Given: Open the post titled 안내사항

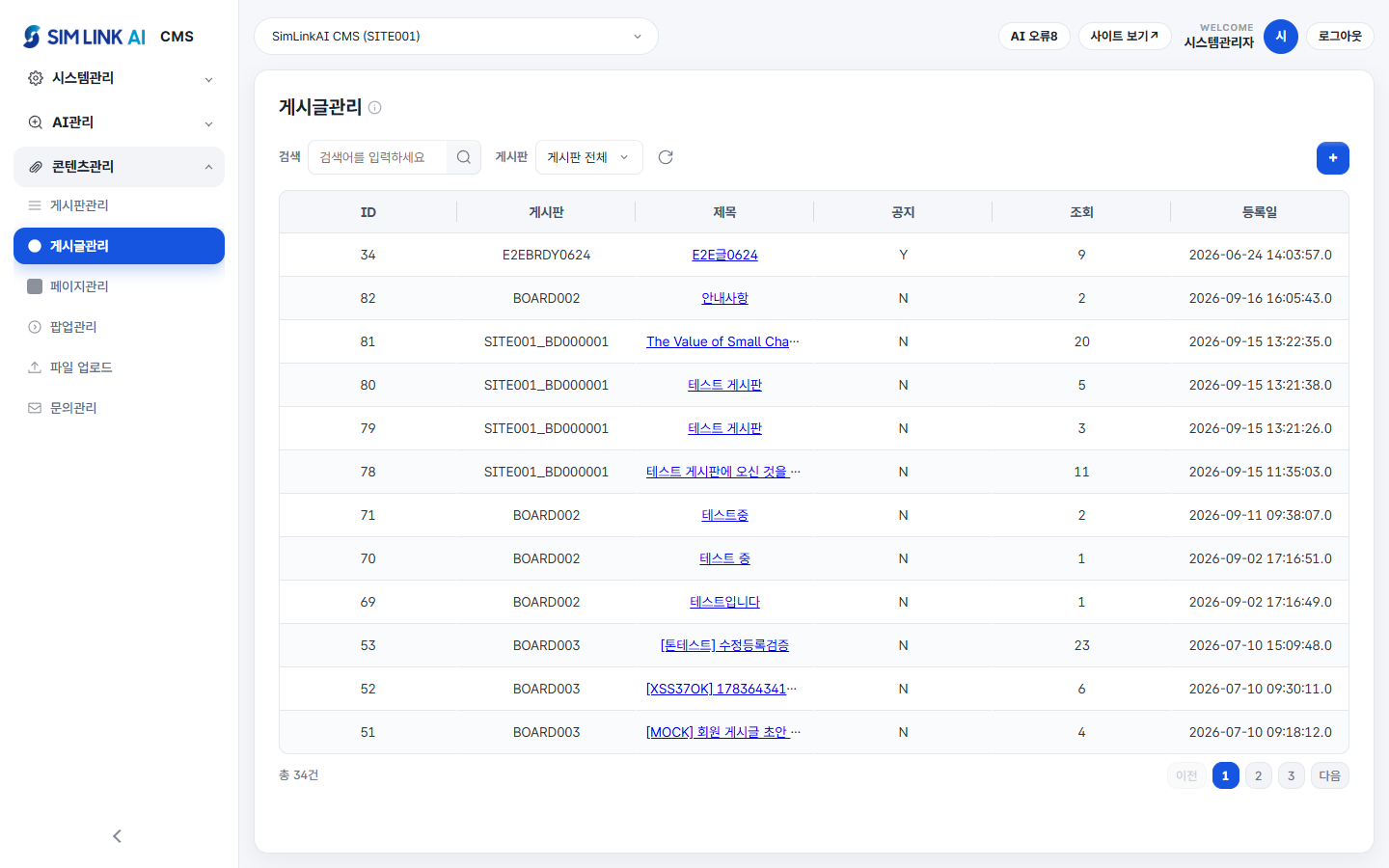Looking at the screenshot, I should tap(724, 298).
